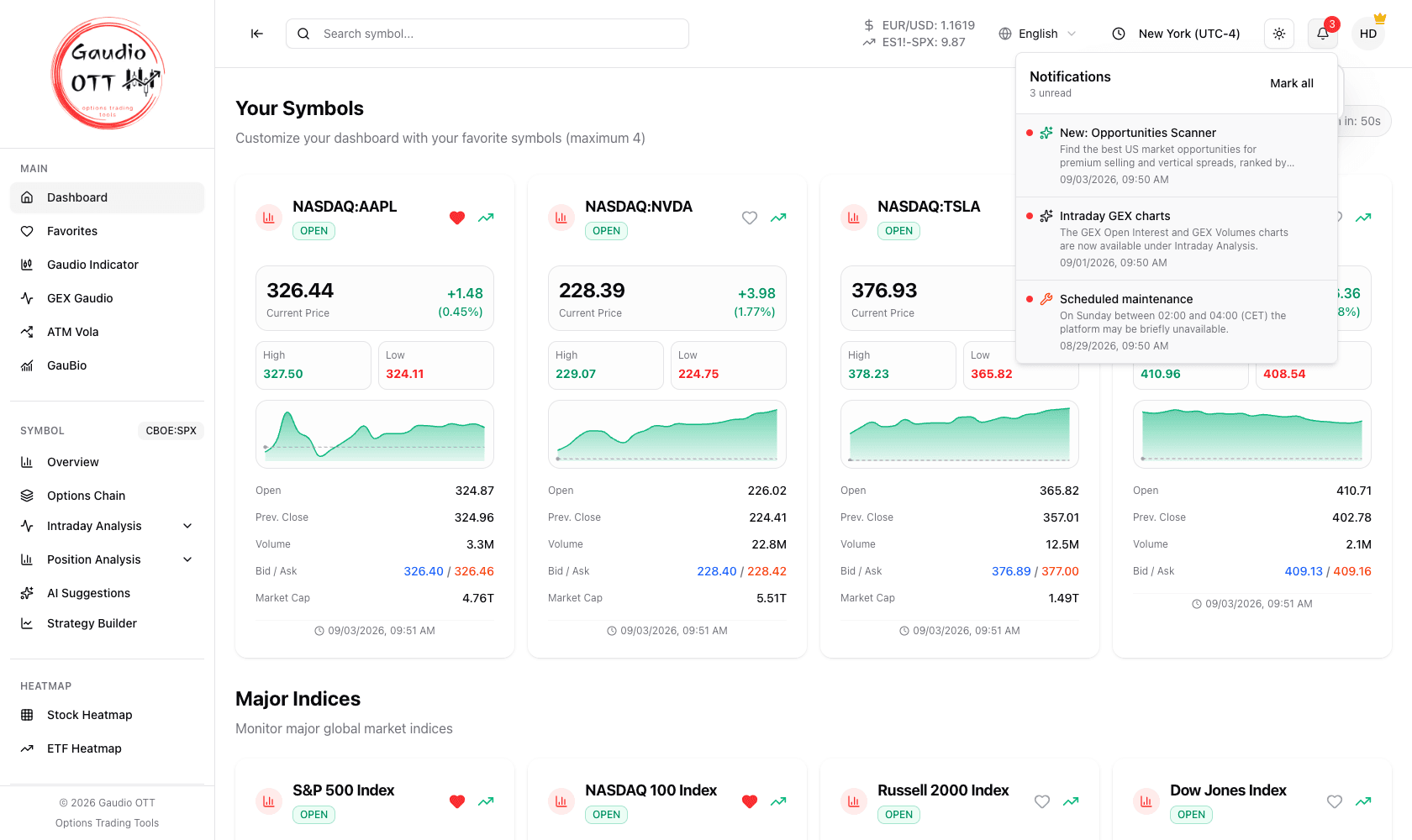Click the NVDA trend arrow icon
The height and width of the screenshot is (840, 1412).
[778, 218]
